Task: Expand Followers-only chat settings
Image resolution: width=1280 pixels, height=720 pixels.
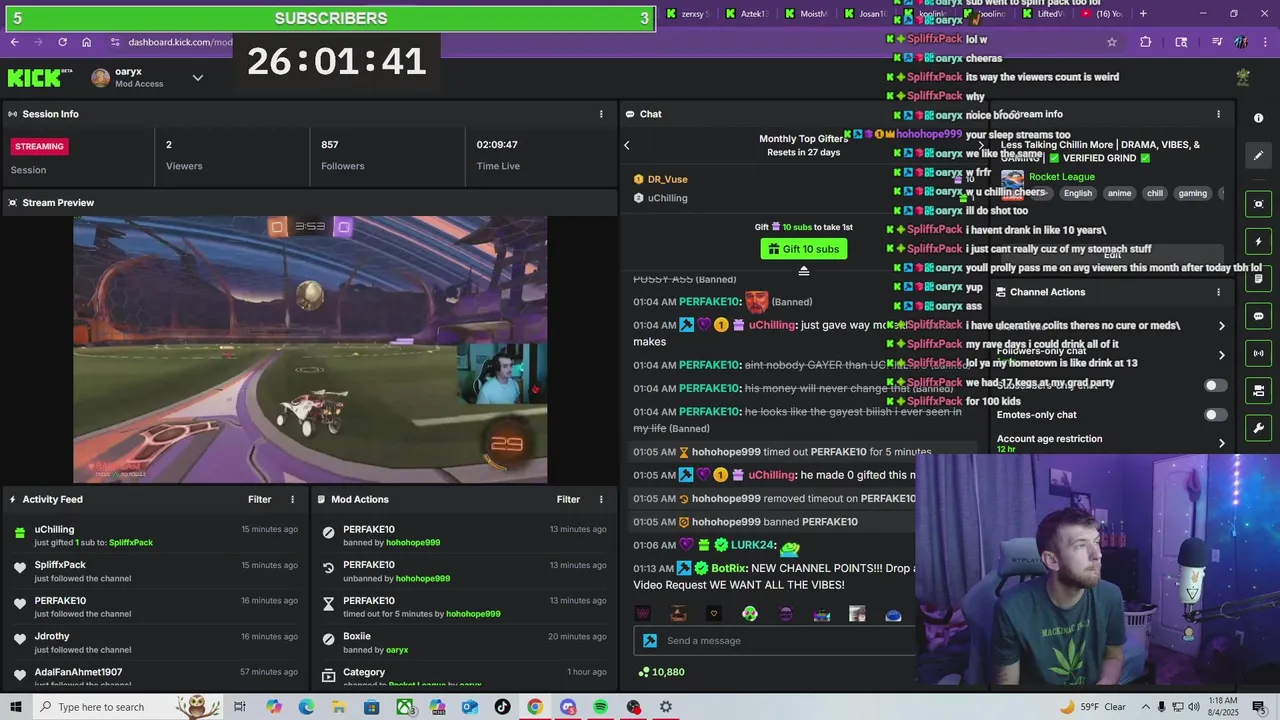Action: 1221,355
